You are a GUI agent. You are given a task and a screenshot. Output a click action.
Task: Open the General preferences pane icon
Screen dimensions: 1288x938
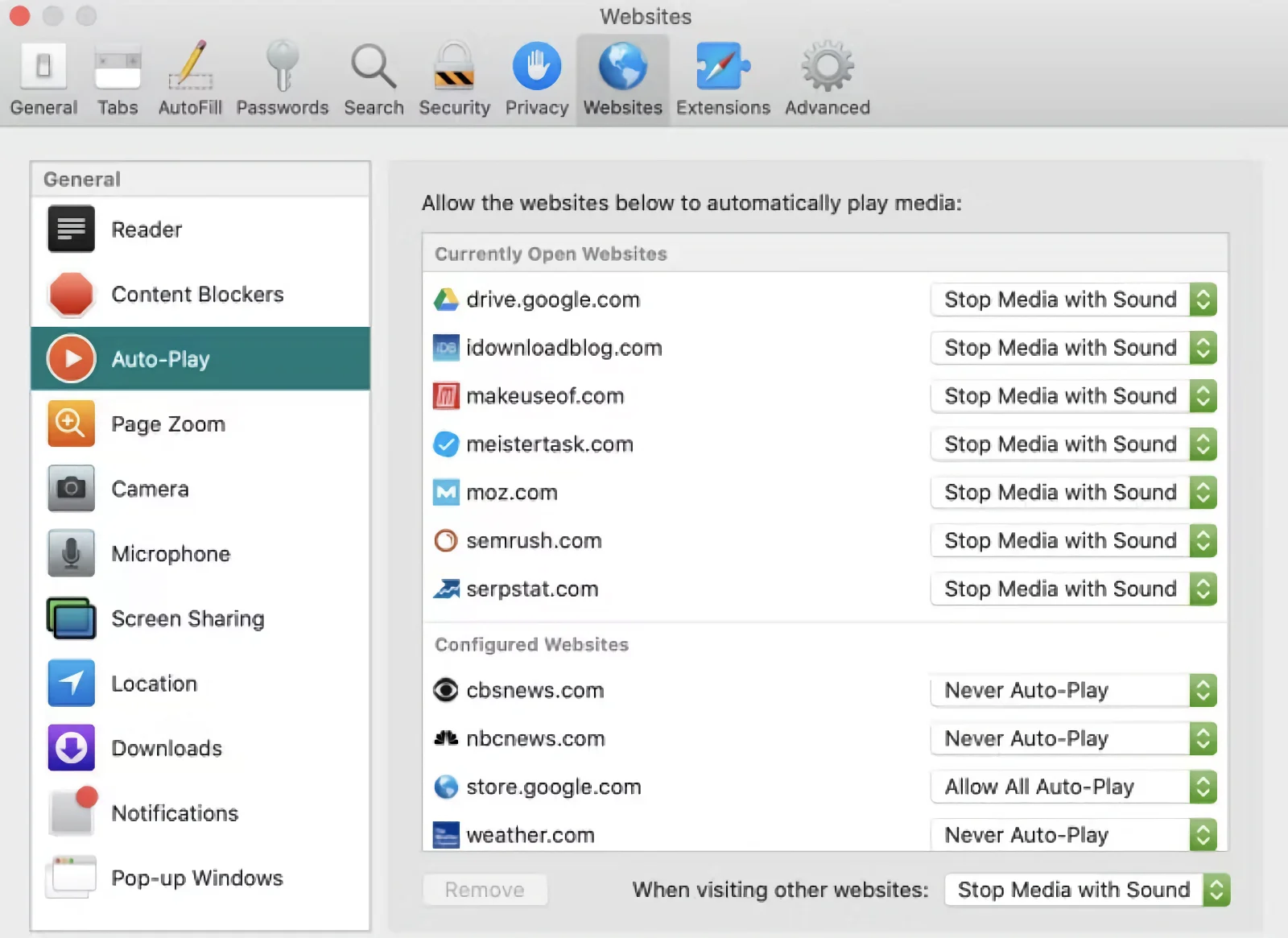click(43, 66)
